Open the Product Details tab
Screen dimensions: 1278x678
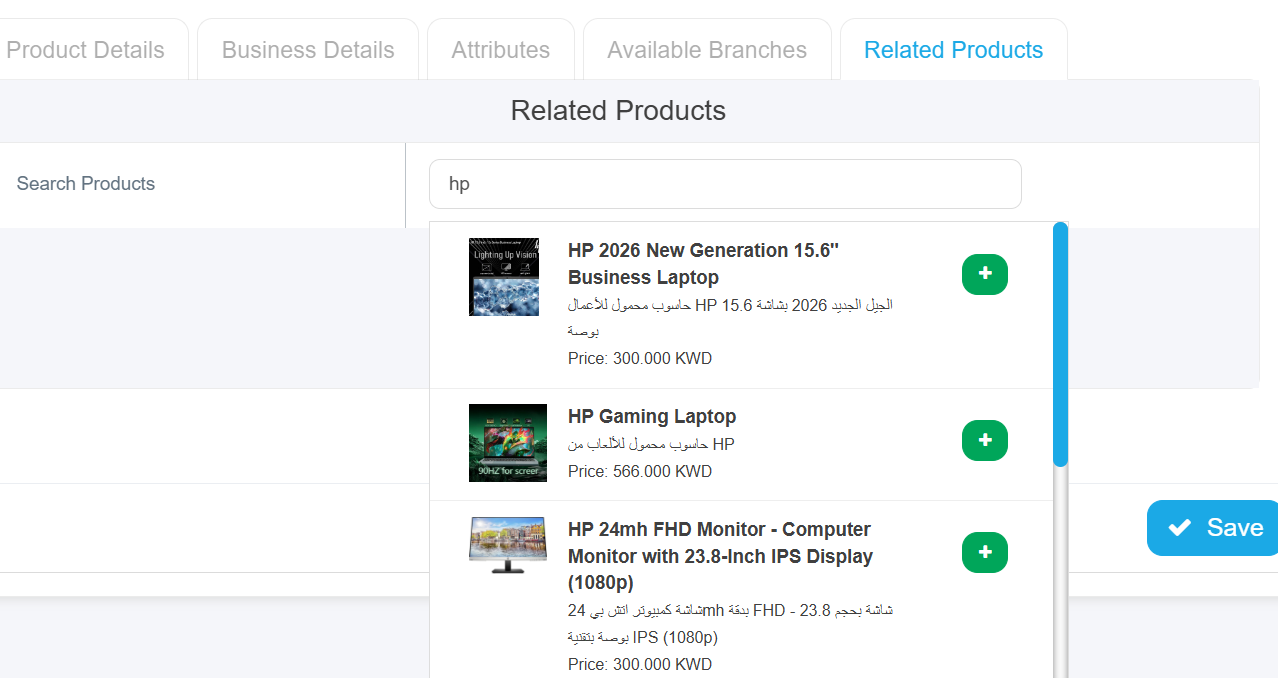click(x=85, y=50)
